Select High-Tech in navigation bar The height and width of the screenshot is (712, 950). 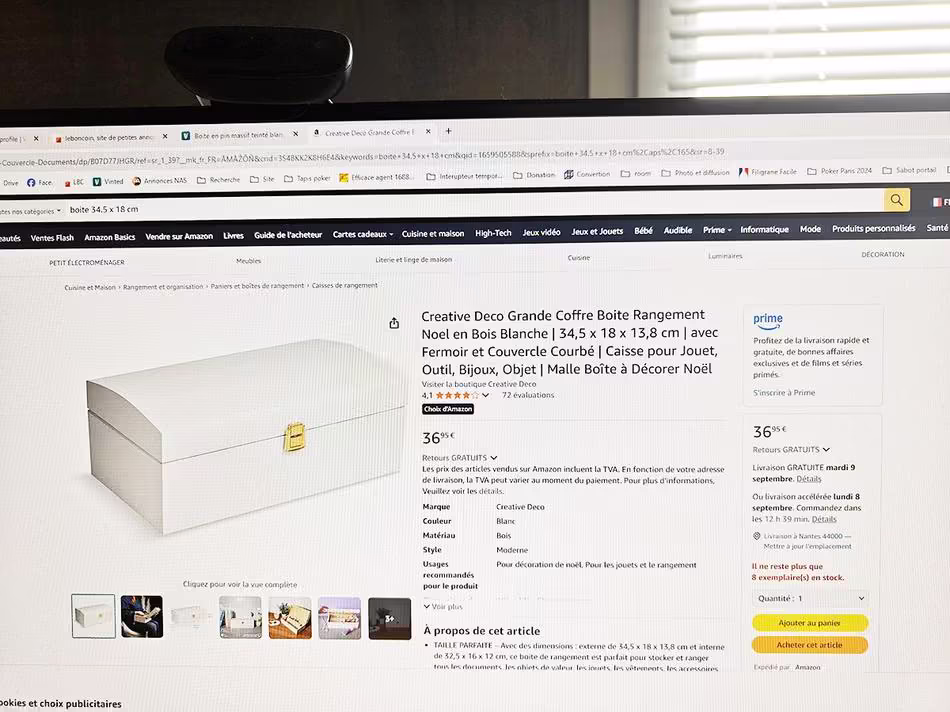click(493, 233)
